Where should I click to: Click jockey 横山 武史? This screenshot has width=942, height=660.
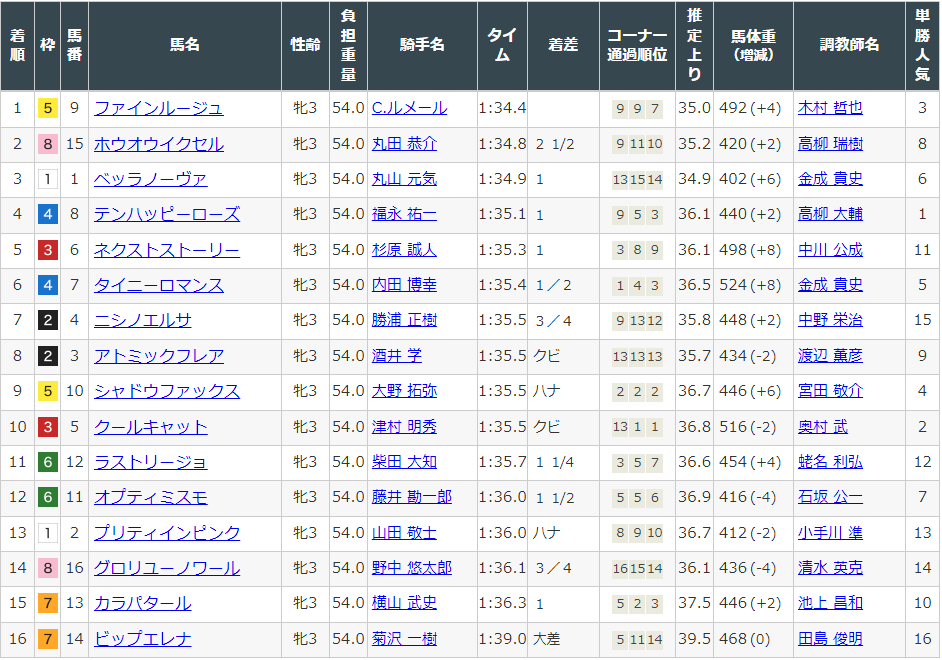[404, 603]
